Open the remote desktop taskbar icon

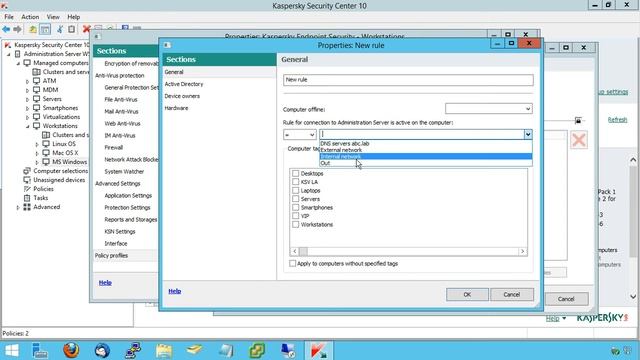(x=288, y=351)
